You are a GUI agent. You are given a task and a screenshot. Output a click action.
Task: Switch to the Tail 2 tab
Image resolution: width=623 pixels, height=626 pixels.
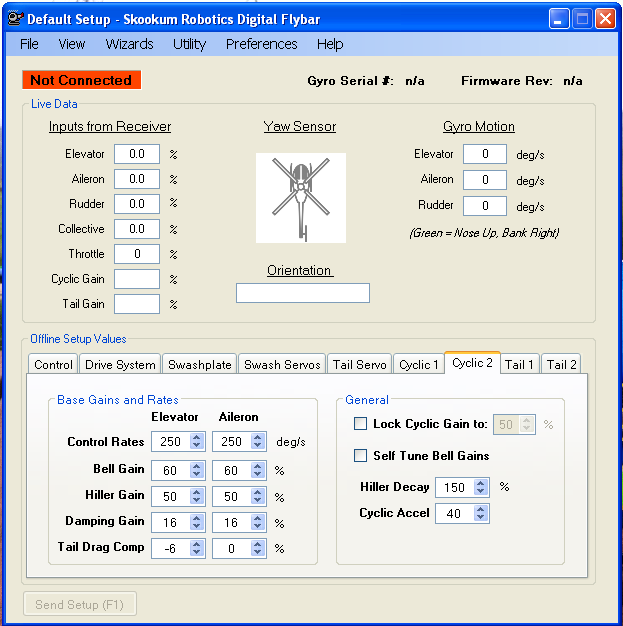pos(561,364)
